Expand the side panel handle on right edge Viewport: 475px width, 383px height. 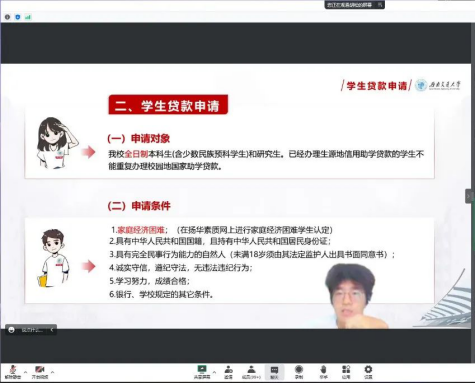(468, 196)
